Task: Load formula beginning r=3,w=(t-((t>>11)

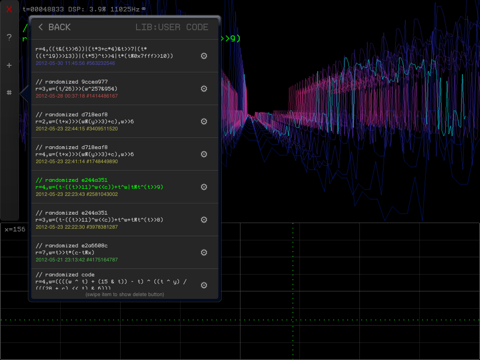Action: pyautogui.click(x=99, y=220)
